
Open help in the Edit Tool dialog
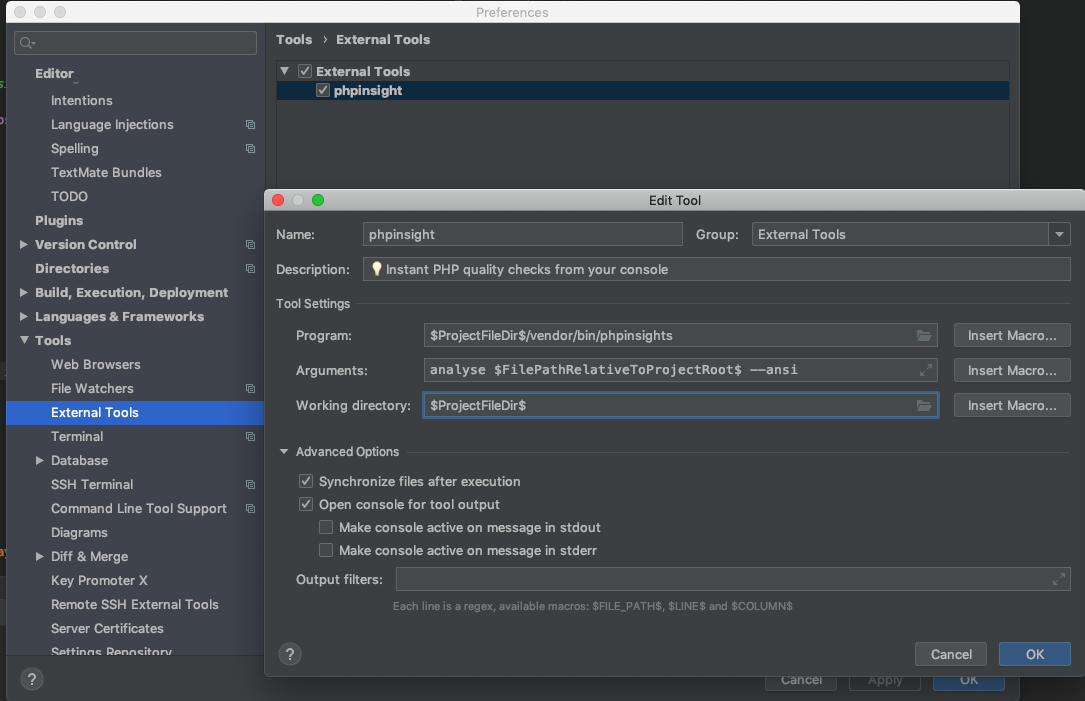(x=290, y=654)
